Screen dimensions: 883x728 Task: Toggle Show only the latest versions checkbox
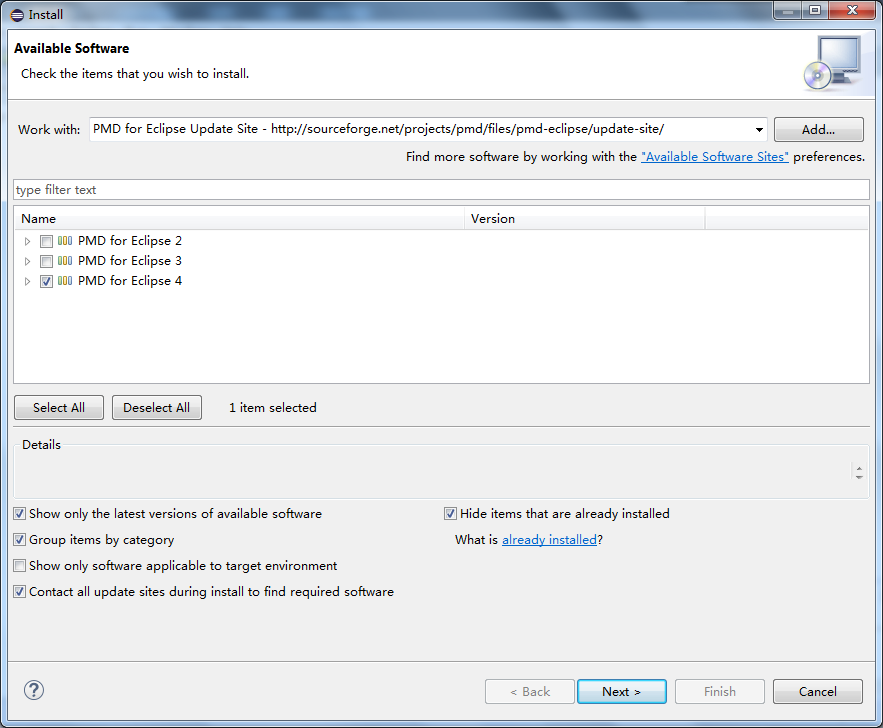20,513
